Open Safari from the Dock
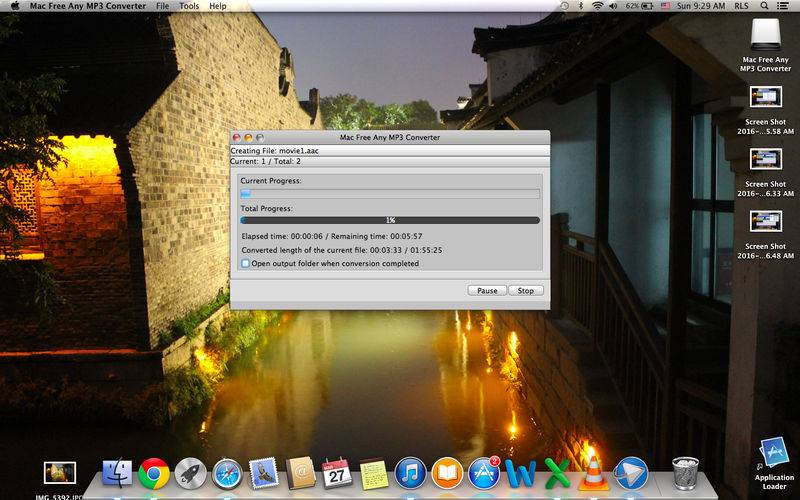Viewport: 800px width, 500px height. [x=227, y=473]
